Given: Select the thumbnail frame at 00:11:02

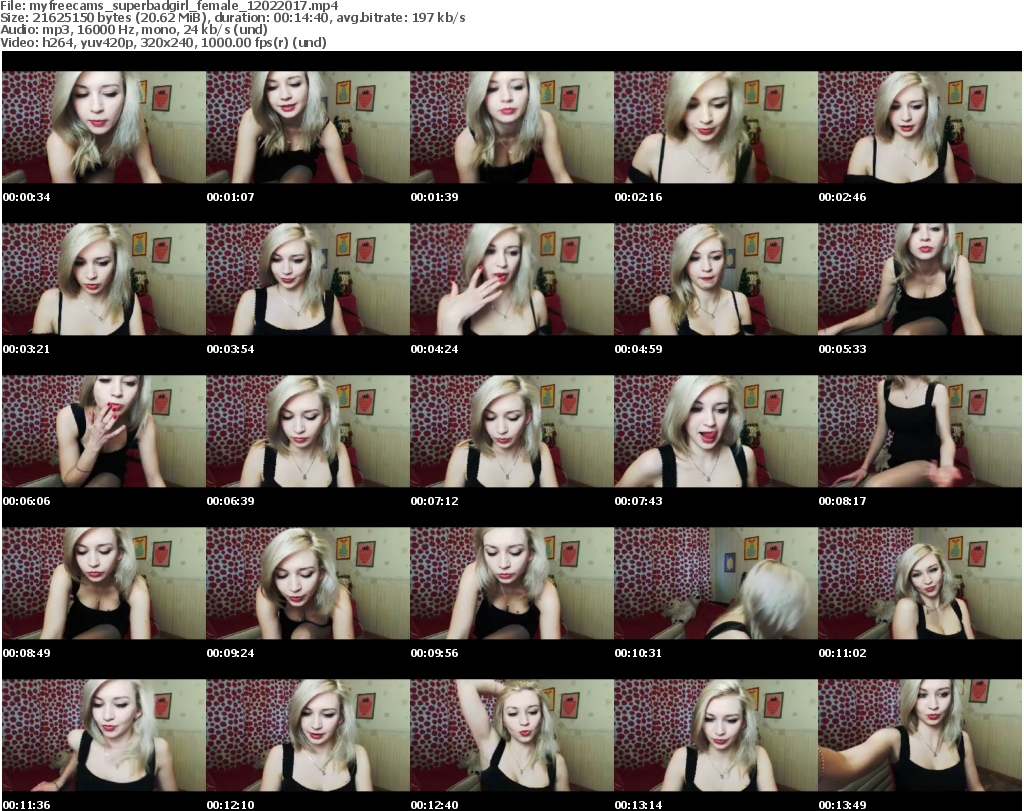Looking at the screenshot, I should click(x=920, y=583).
